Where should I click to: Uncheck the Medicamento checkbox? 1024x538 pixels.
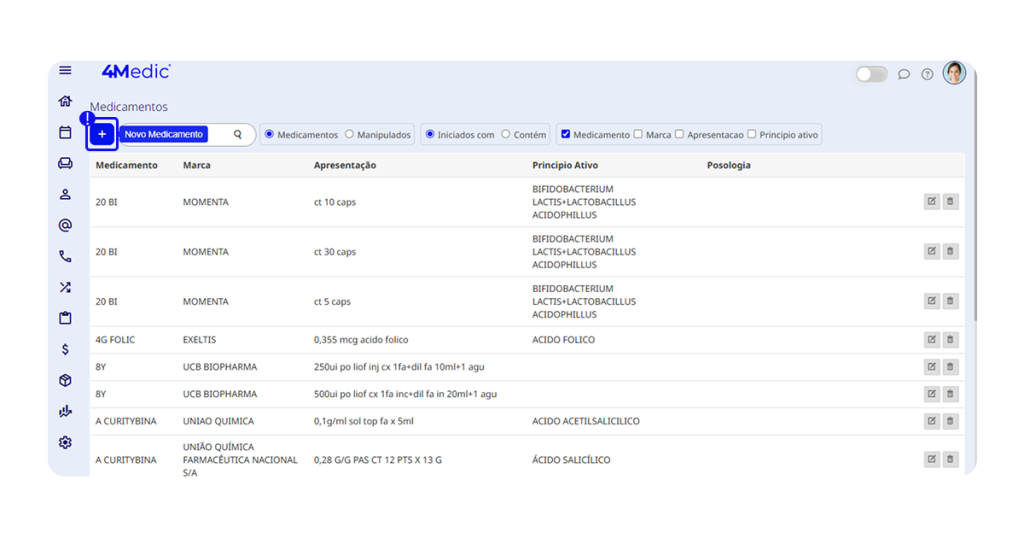coord(566,134)
